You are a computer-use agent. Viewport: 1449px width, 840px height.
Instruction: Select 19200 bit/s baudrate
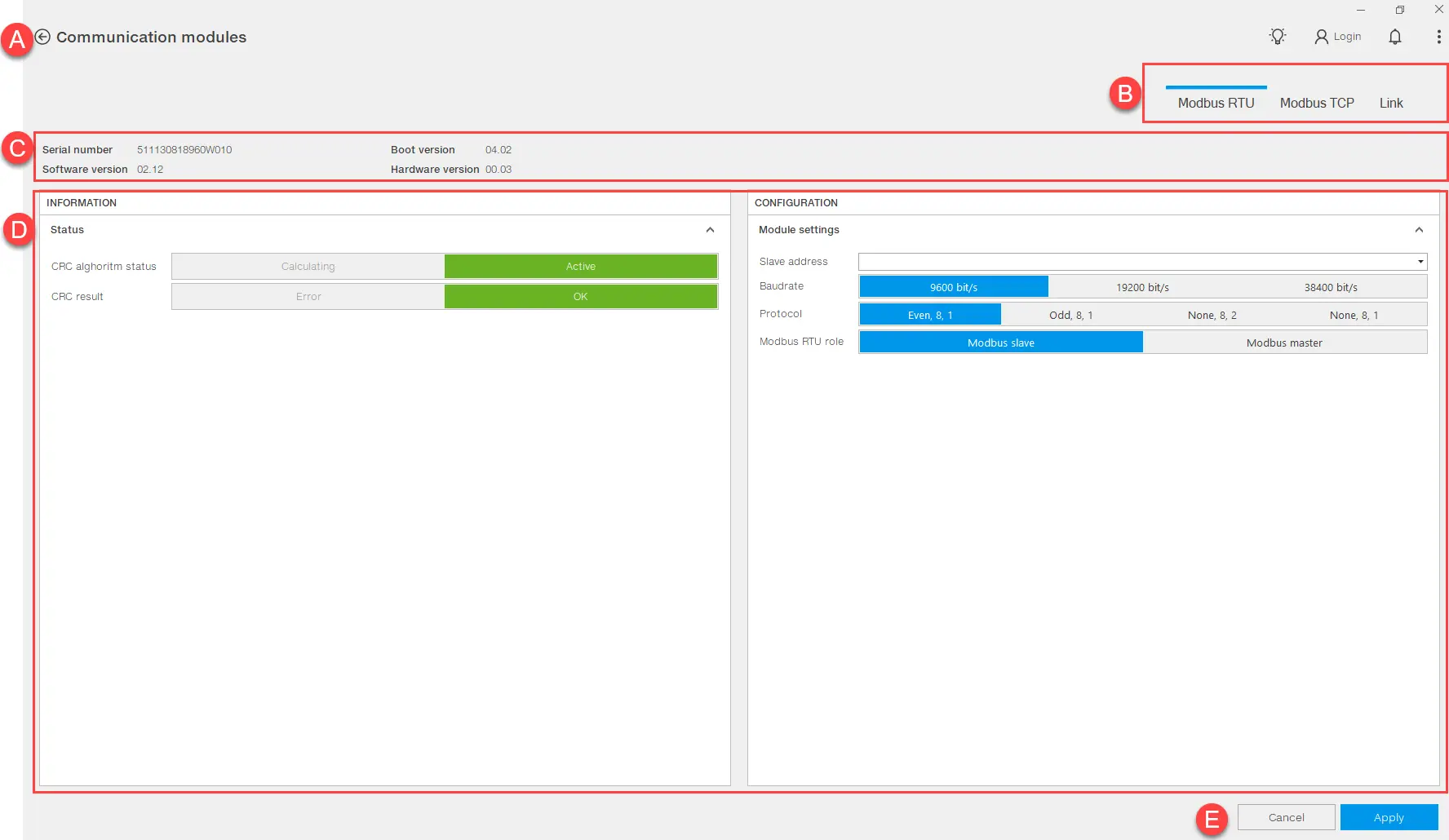[x=1142, y=287]
